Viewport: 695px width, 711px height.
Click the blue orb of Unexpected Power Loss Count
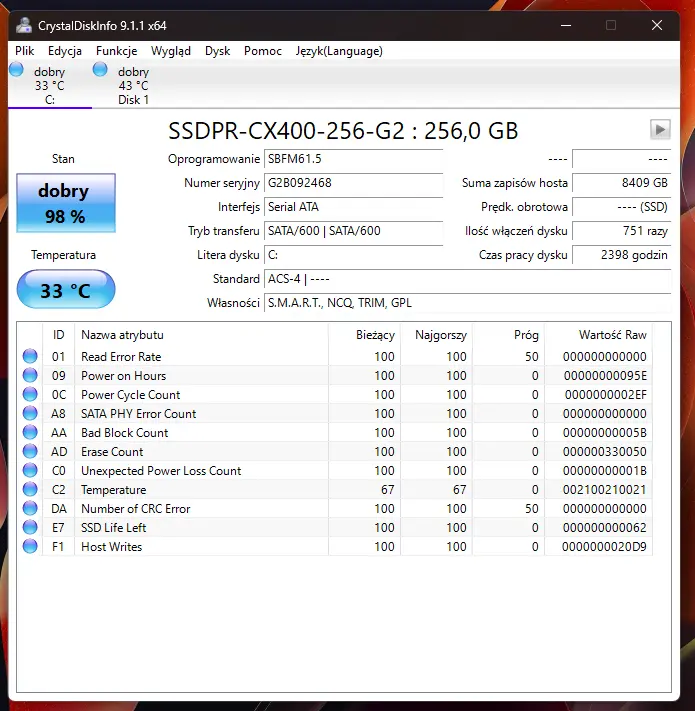coord(30,471)
